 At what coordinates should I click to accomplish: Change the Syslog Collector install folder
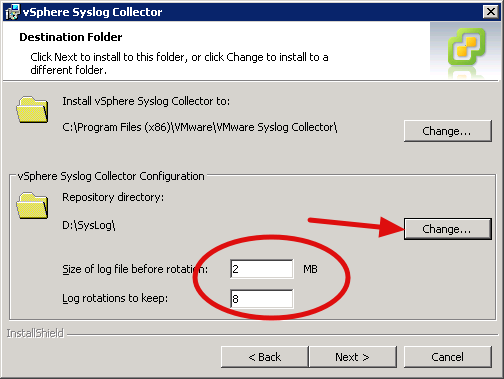(448, 131)
